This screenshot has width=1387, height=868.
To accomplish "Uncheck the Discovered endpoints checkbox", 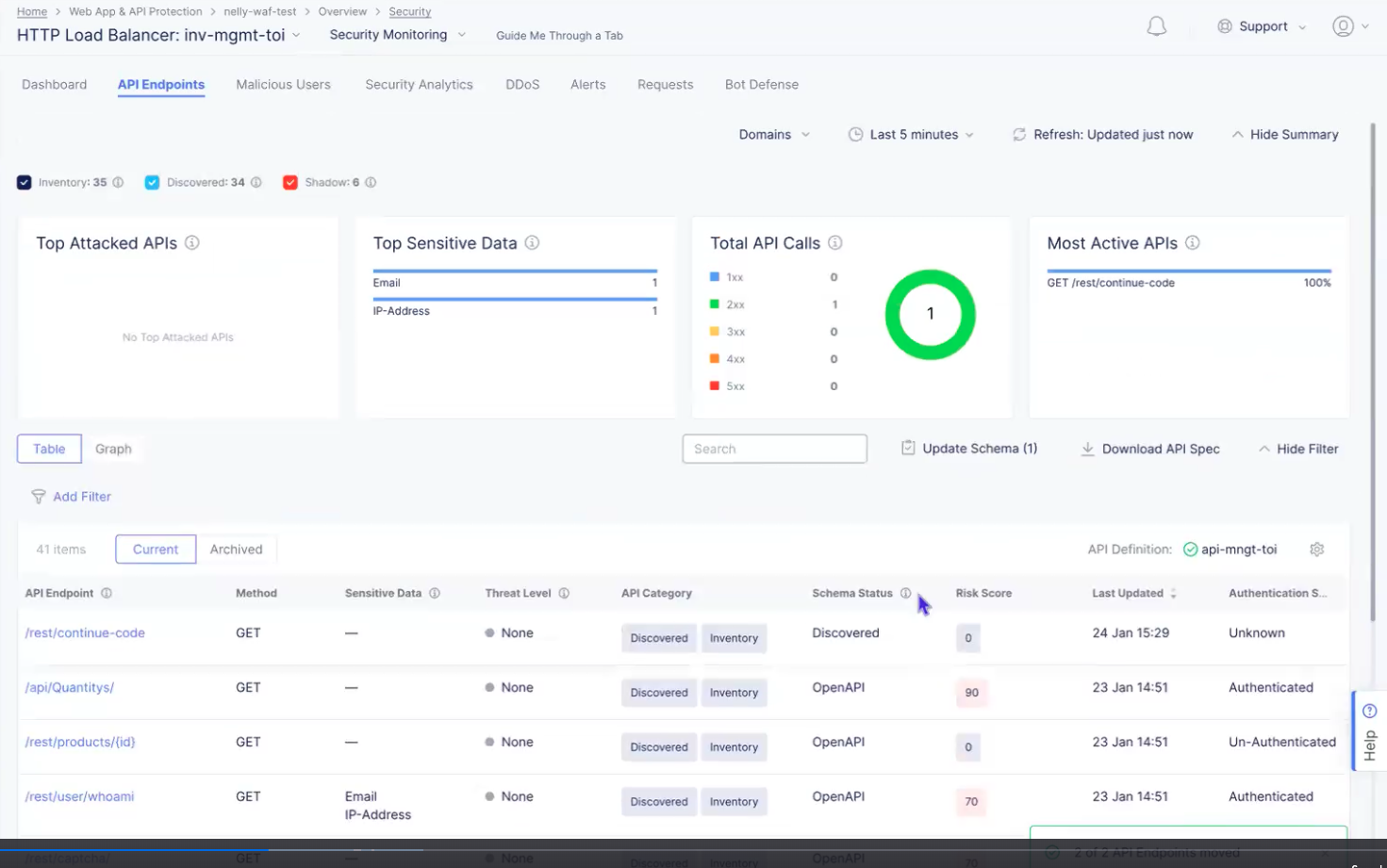I will (152, 182).
